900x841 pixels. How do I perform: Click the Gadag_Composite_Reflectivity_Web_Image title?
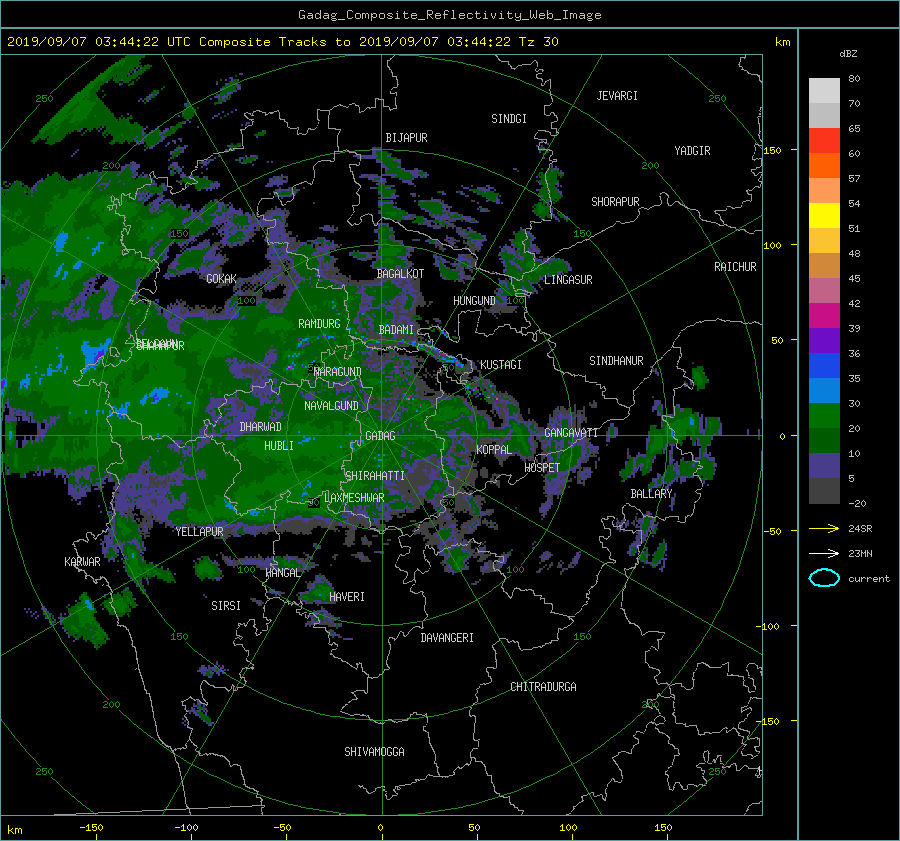pos(449,15)
